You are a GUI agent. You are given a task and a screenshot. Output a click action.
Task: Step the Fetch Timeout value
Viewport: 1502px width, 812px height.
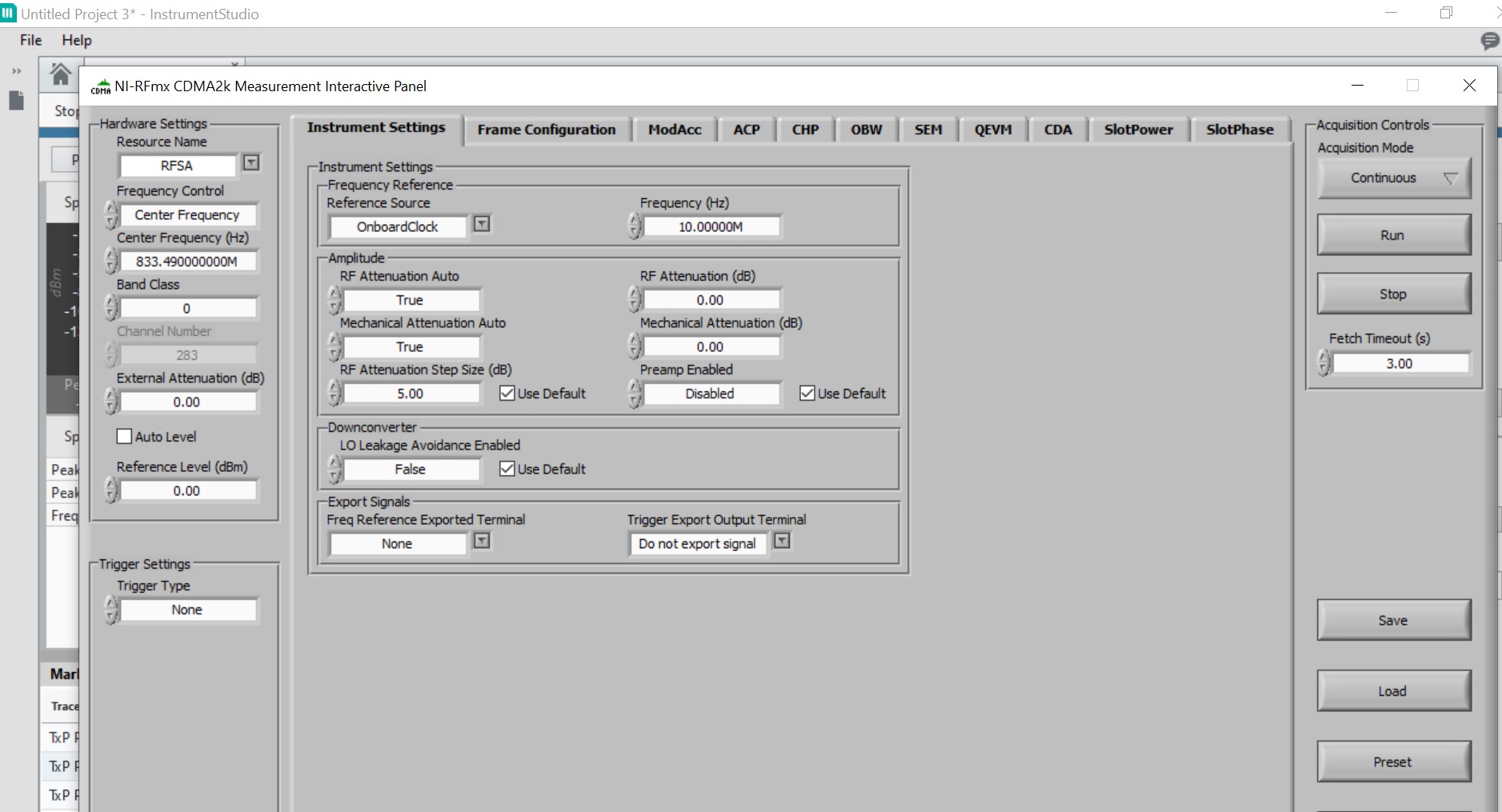[x=1324, y=363]
